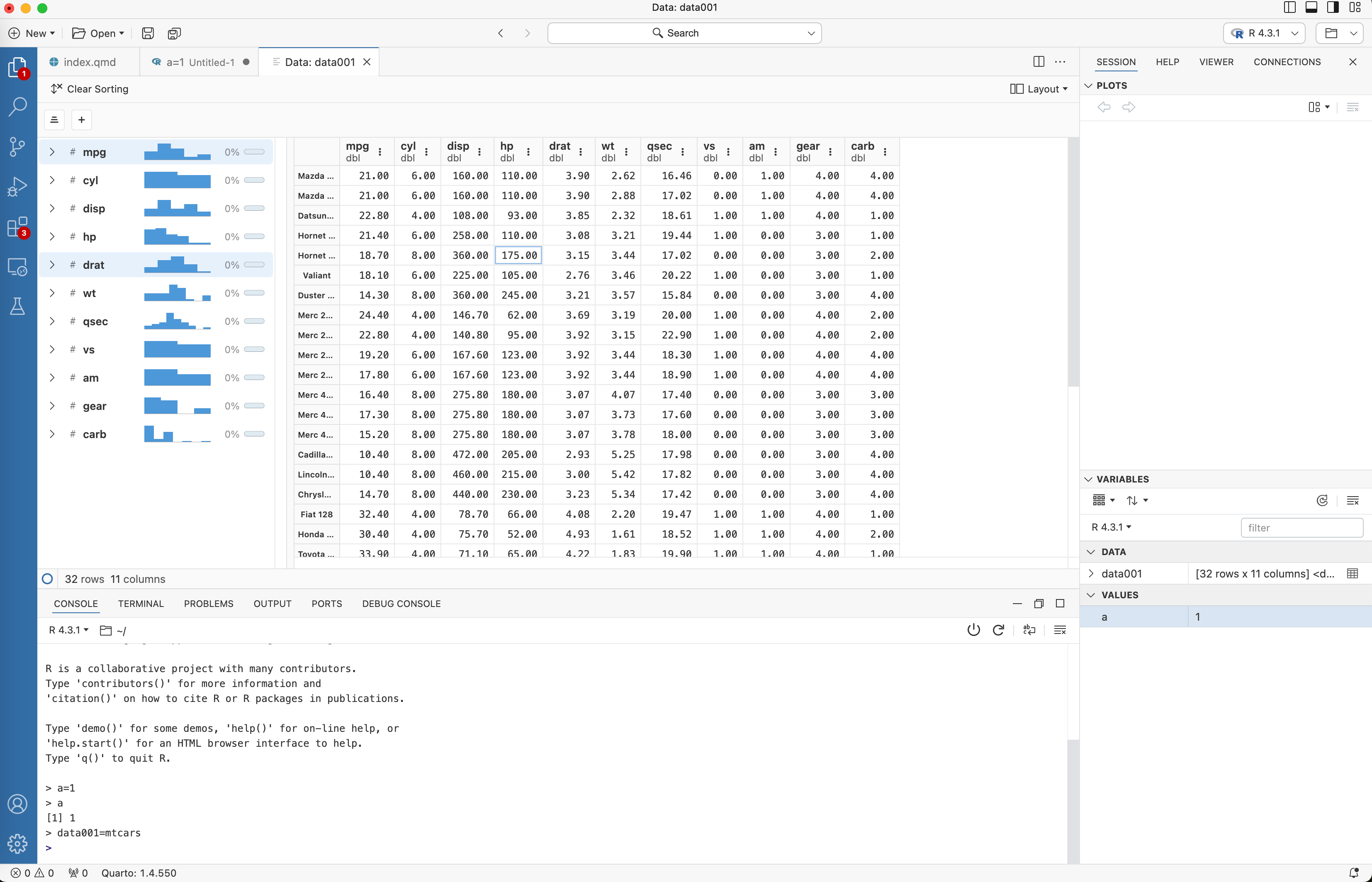Open the Source Control view in the sidebar
Screen dimensions: 1372x882
point(18,146)
